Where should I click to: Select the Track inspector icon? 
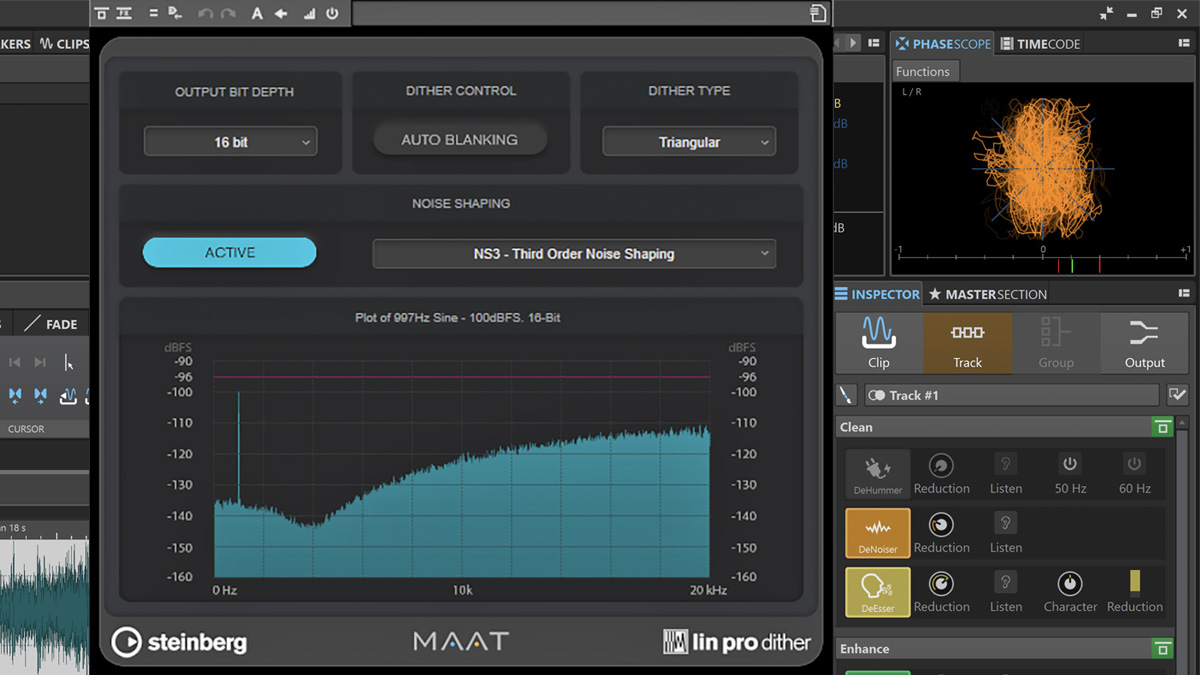point(968,342)
